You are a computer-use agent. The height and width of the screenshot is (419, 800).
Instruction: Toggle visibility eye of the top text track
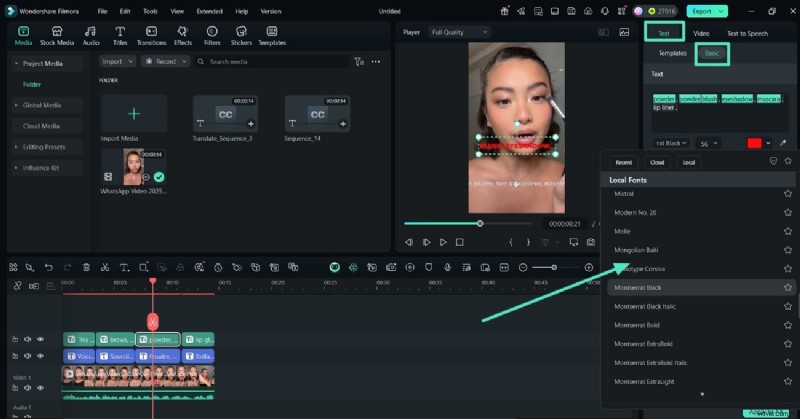(41, 339)
